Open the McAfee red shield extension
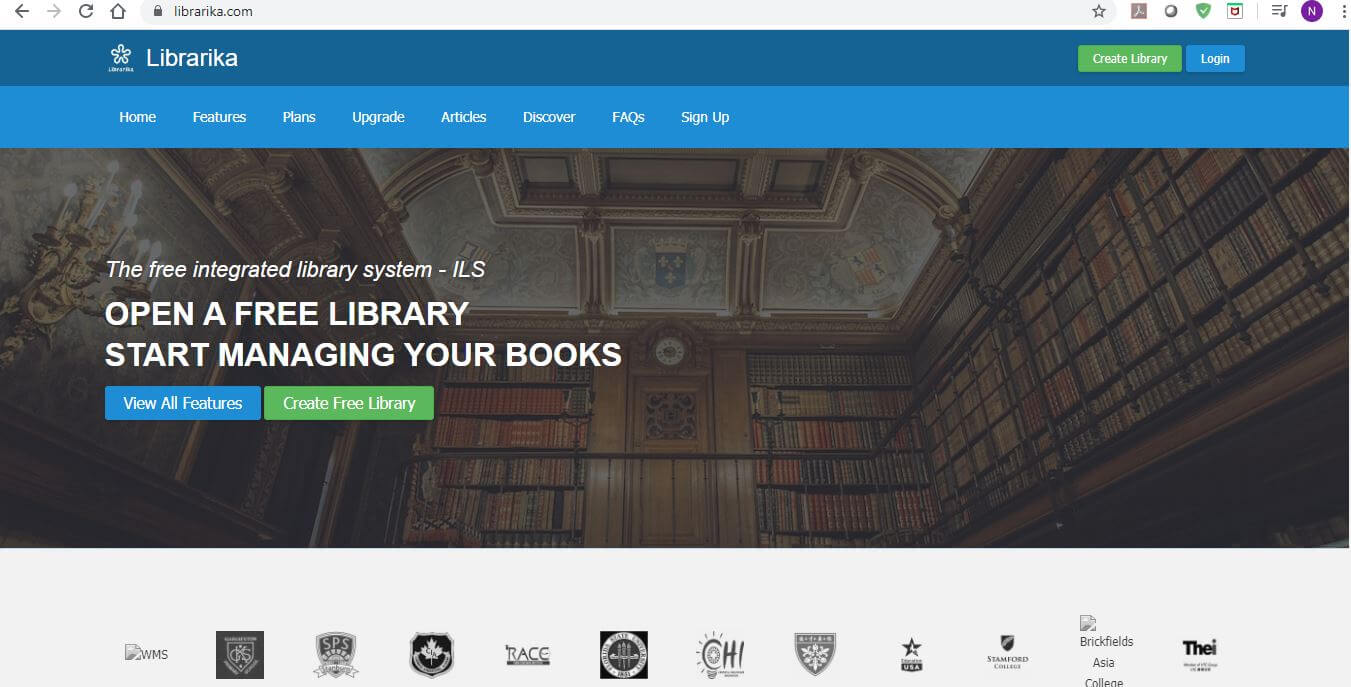1351x687 pixels. click(1235, 11)
